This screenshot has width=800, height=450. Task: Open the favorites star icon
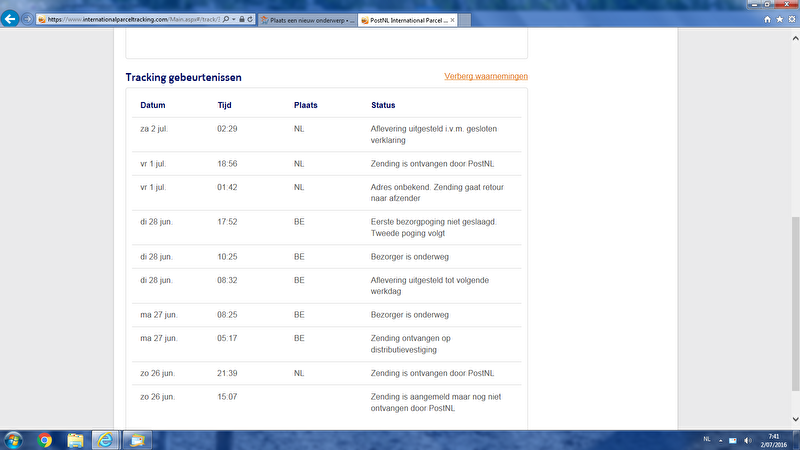pos(779,18)
